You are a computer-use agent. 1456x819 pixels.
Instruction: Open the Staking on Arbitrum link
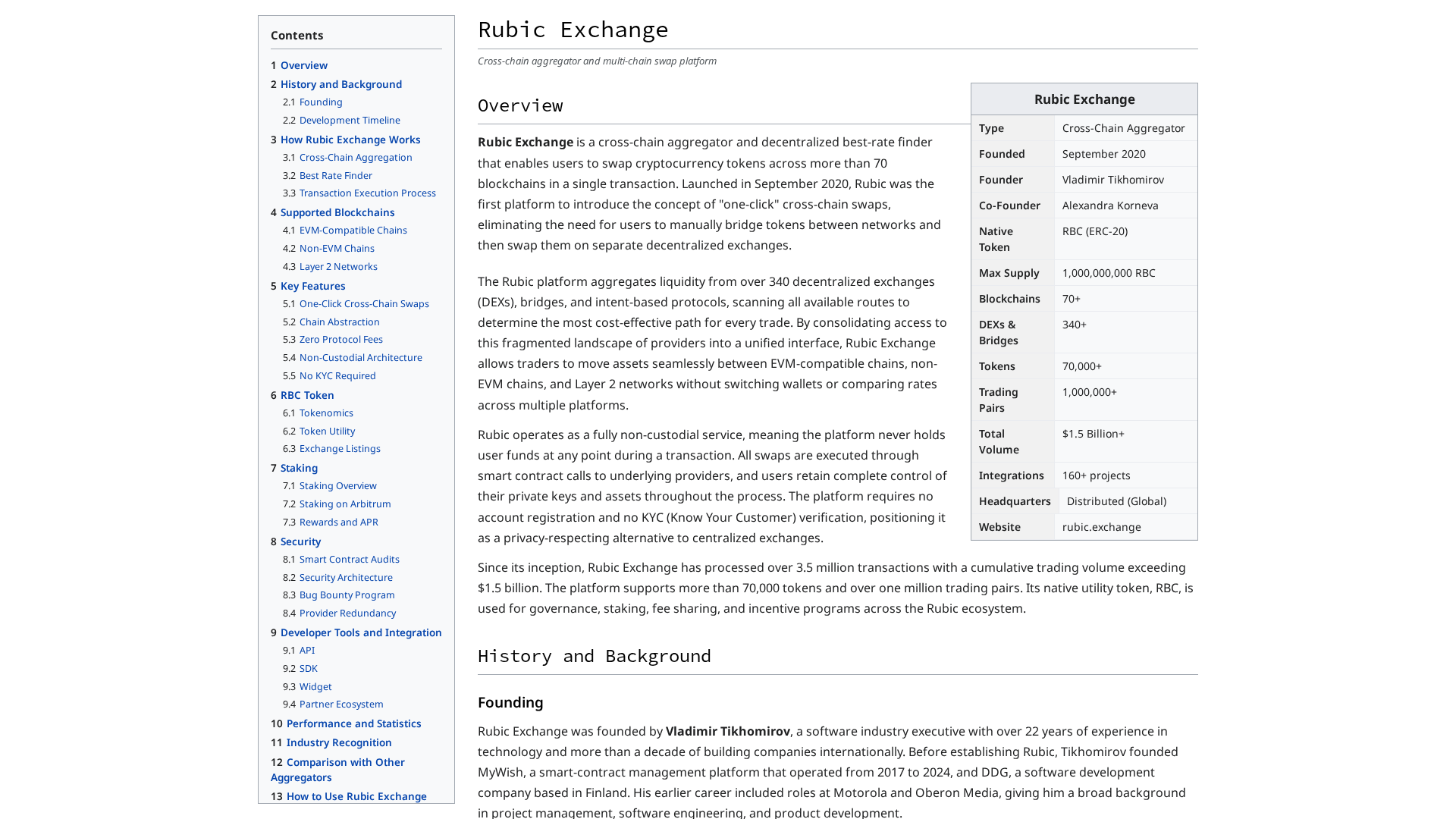click(x=345, y=504)
